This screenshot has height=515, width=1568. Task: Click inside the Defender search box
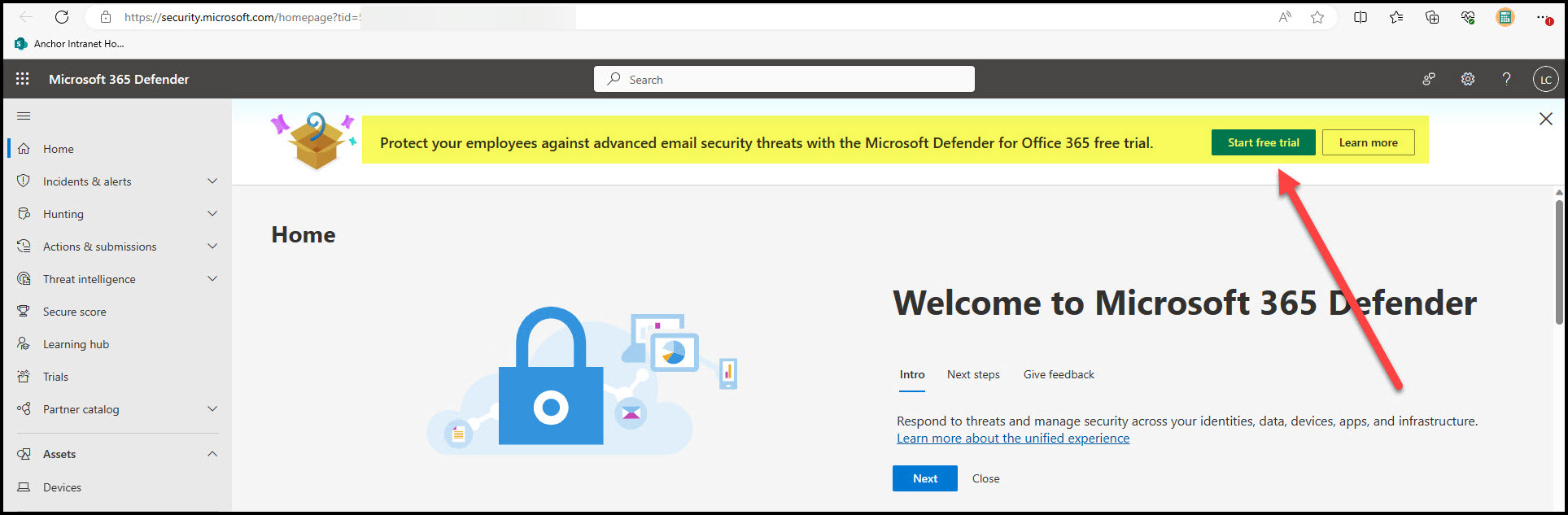(784, 79)
